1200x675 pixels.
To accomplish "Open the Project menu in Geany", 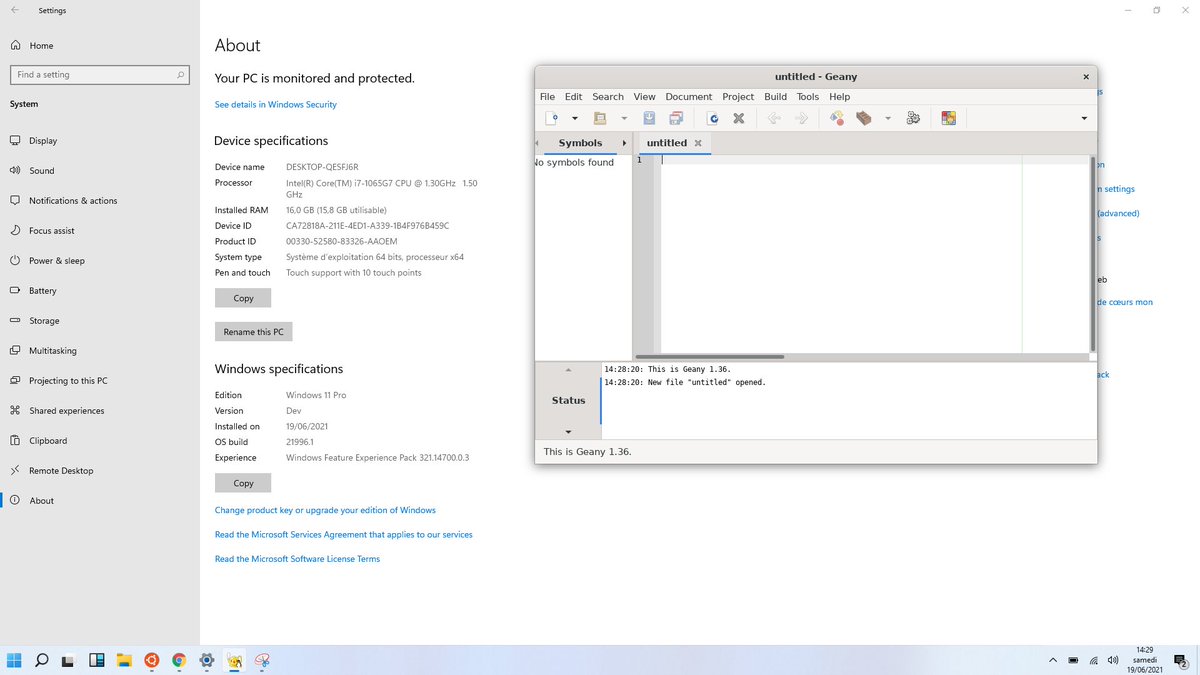I will click(738, 97).
